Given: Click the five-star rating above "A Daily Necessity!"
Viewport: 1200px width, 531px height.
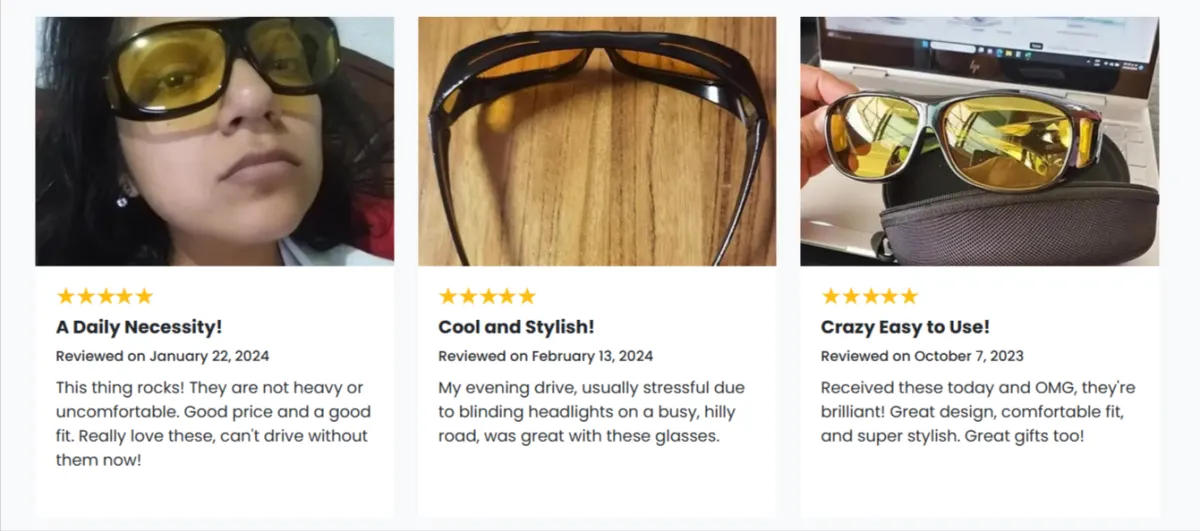Looking at the screenshot, I should tap(105, 296).
